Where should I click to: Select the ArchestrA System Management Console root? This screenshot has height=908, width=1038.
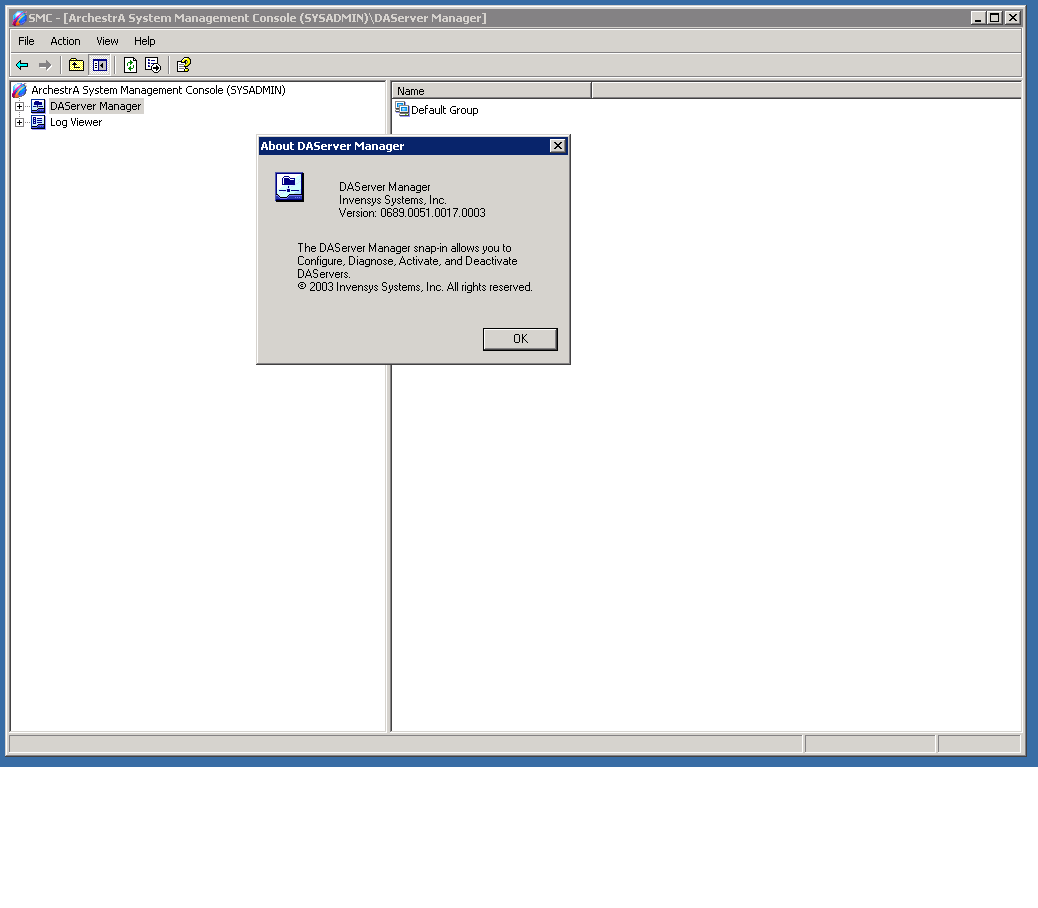157,90
